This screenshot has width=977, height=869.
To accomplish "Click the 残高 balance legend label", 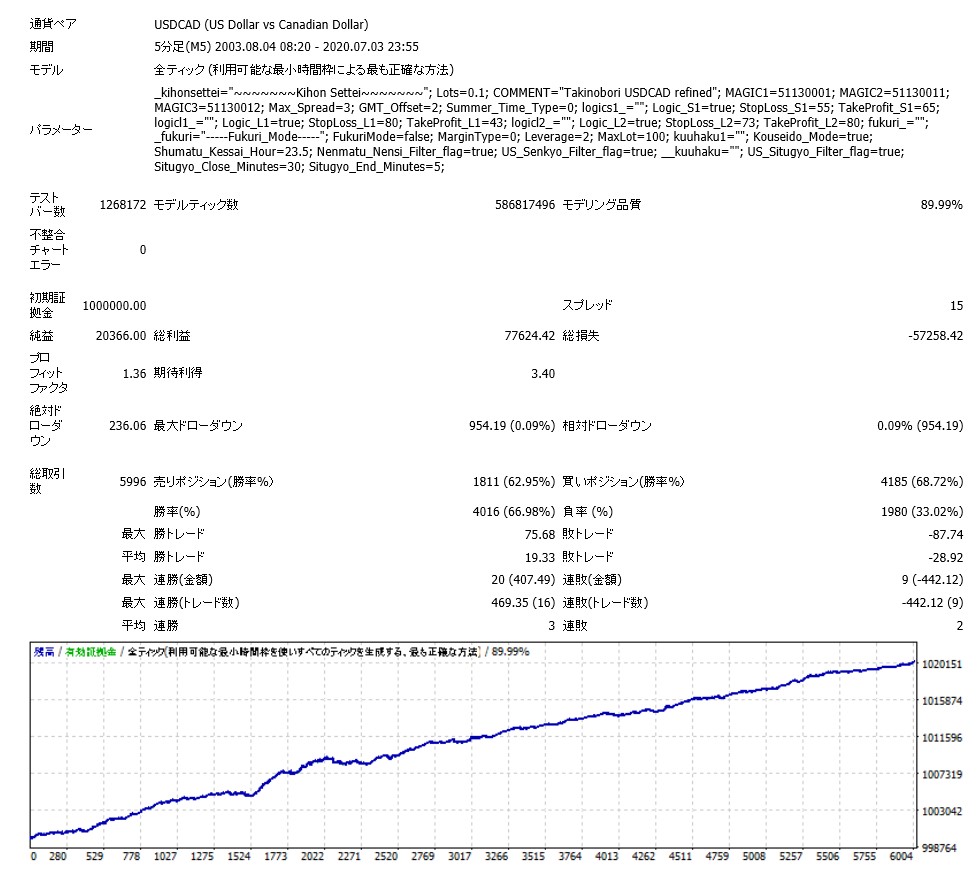I will [x=44, y=652].
